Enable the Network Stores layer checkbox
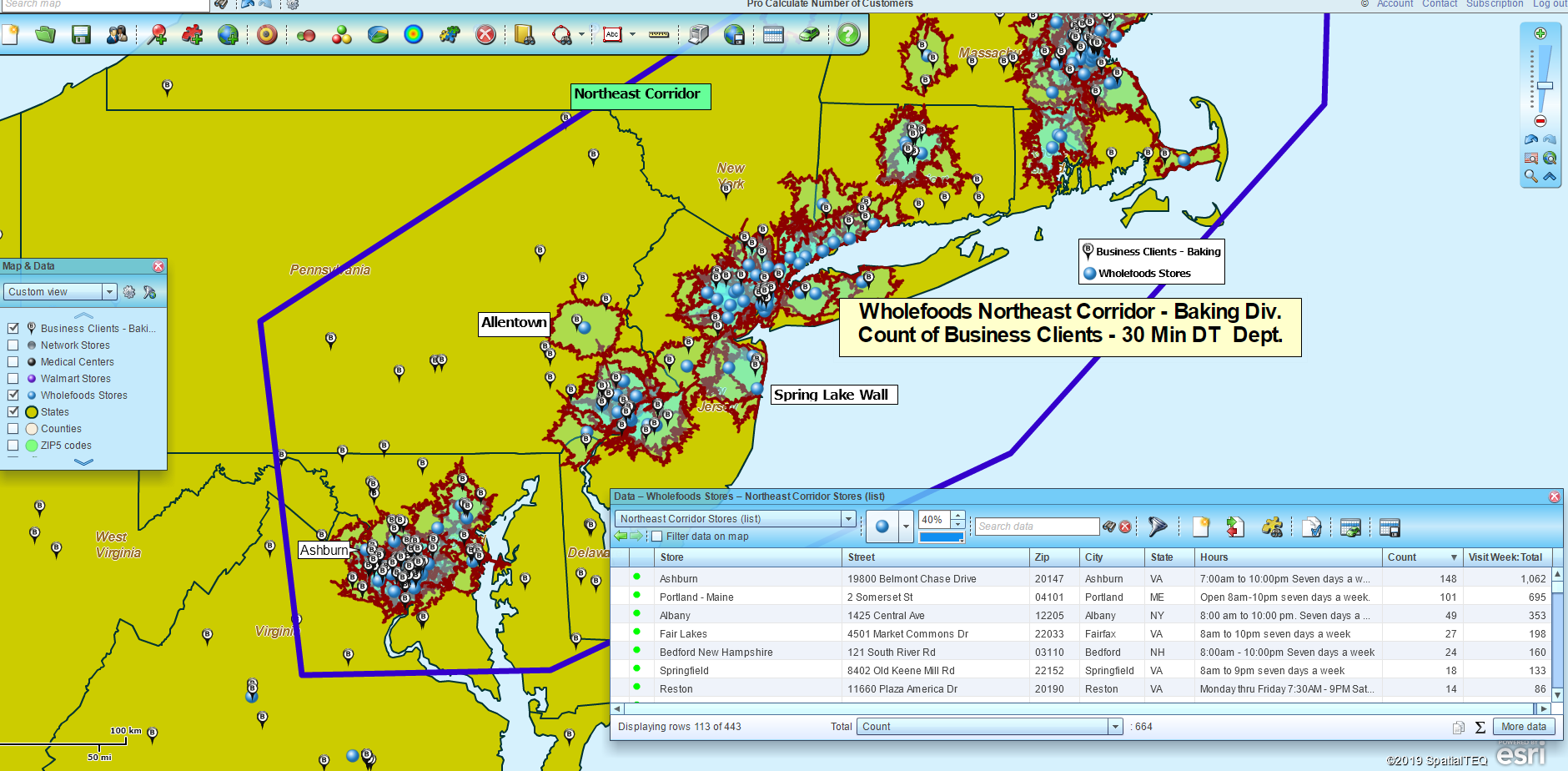Image resolution: width=1568 pixels, height=771 pixels. (13, 345)
